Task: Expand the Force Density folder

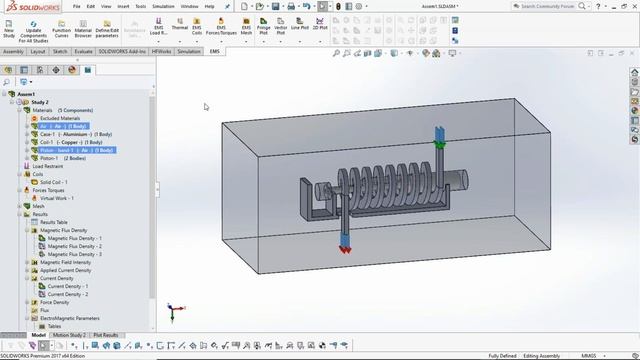Action: [27, 302]
